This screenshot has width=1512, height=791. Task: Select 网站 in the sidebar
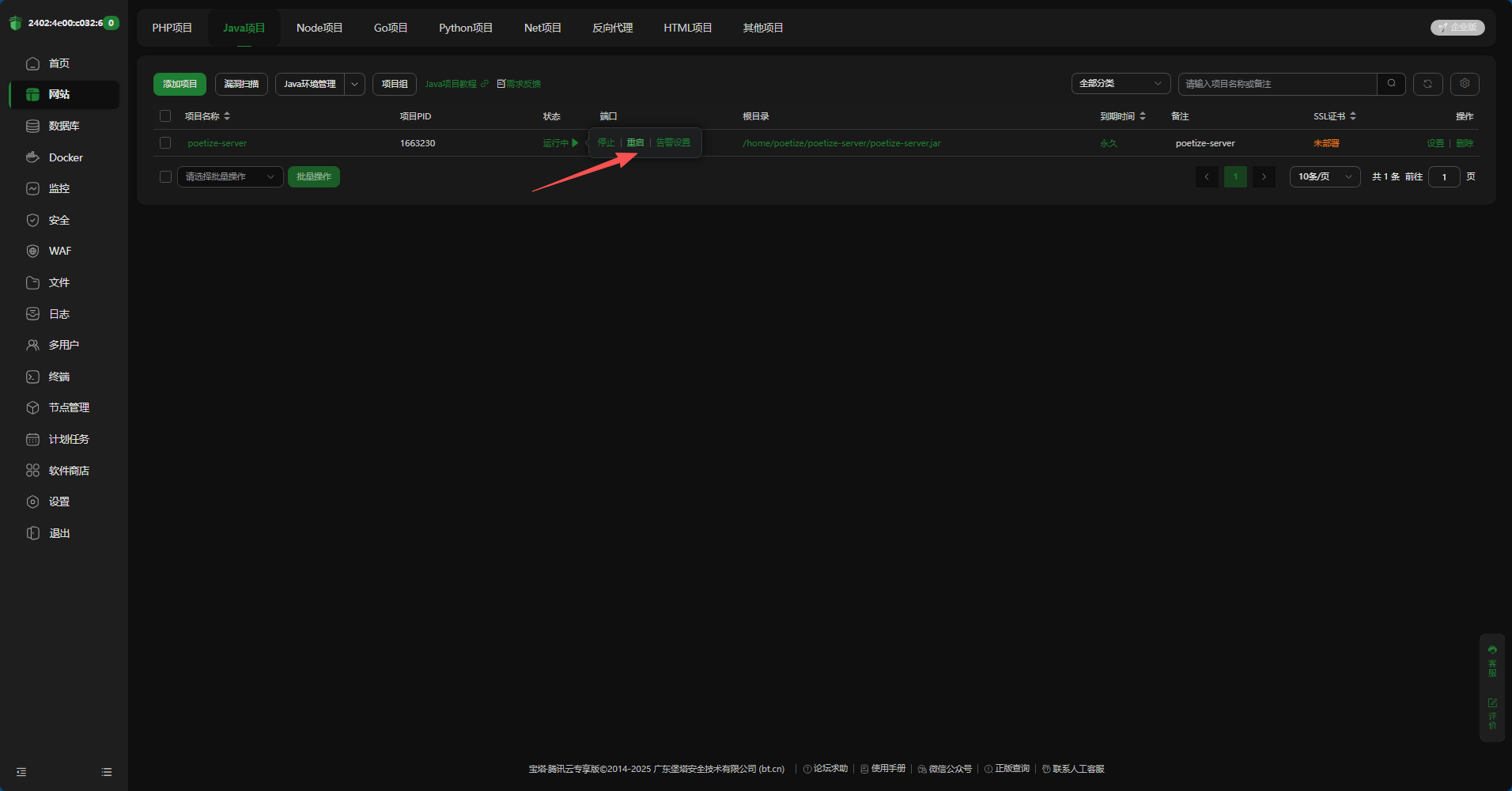point(64,95)
